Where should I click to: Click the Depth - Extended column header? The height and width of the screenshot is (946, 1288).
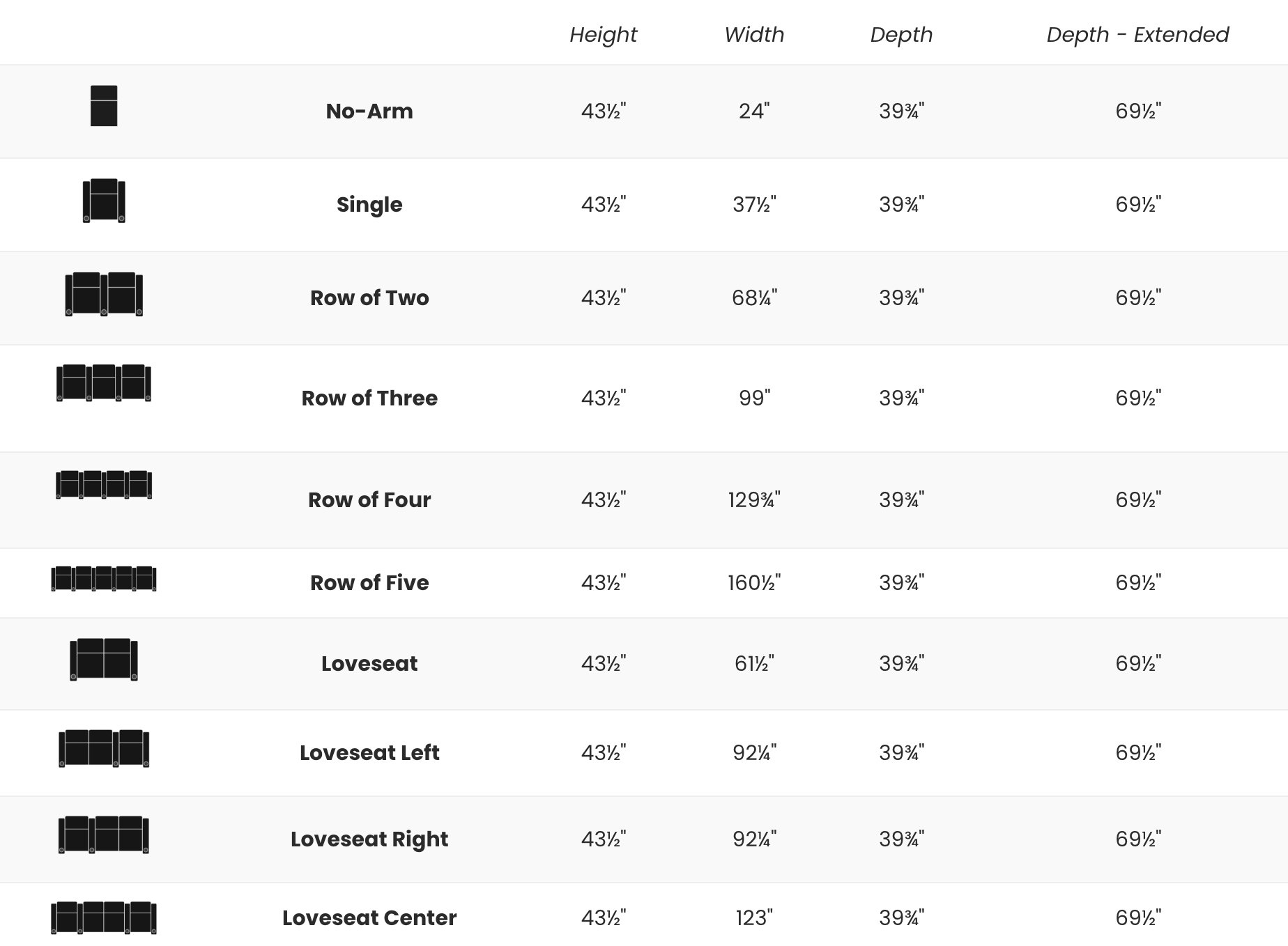pos(1137,35)
